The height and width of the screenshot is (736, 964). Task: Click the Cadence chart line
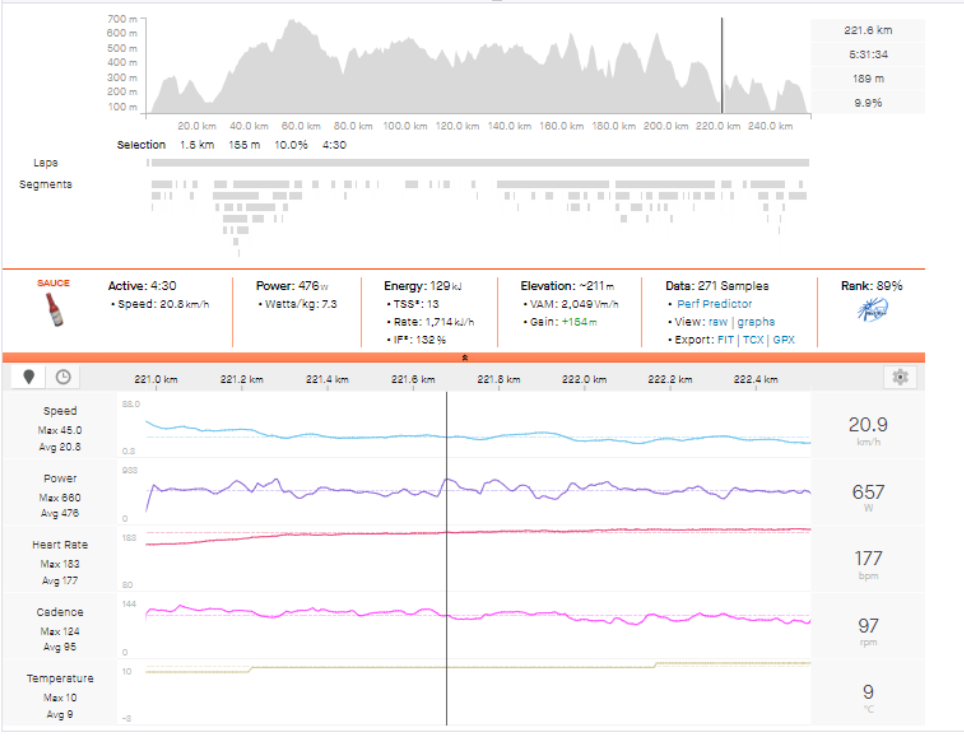[x=478, y=615]
